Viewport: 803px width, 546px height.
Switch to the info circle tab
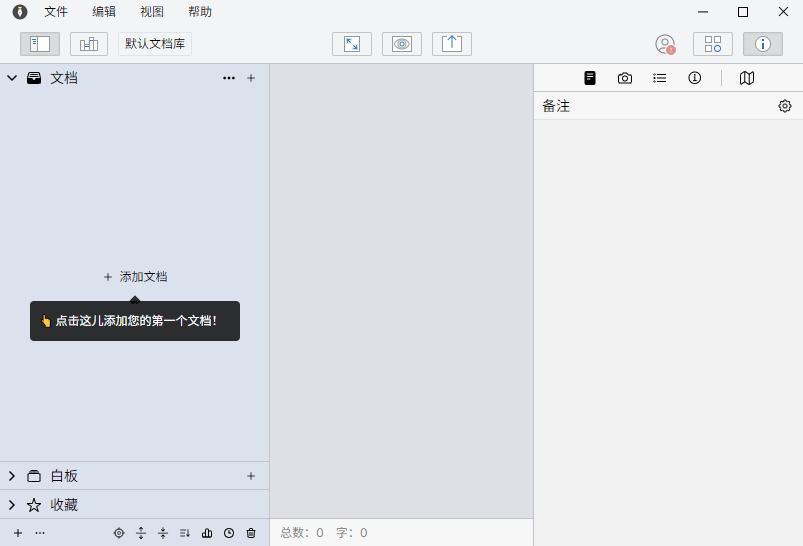[694, 78]
